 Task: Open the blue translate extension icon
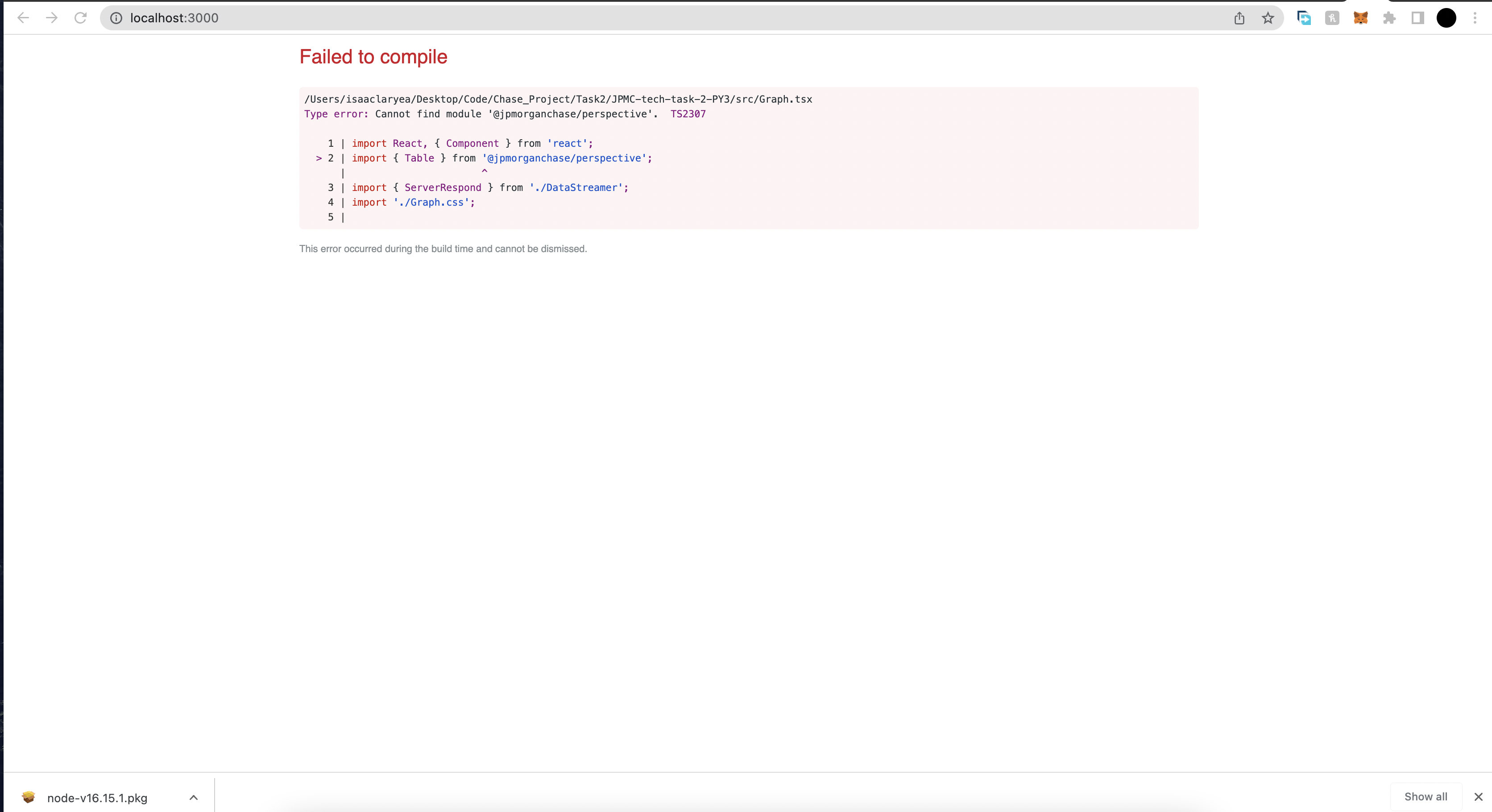1304,18
